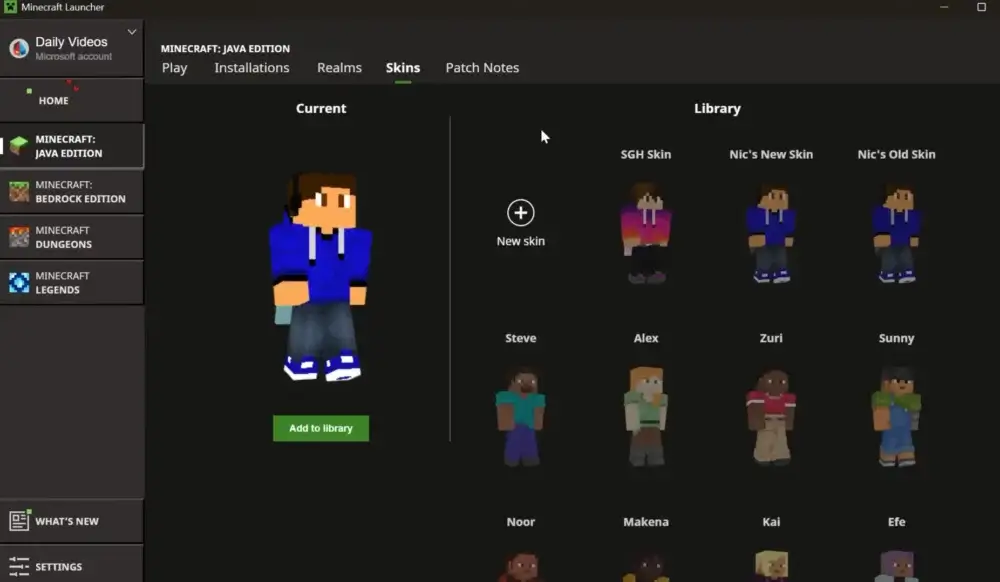
Task: Switch to the Installations tab
Action: click(x=252, y=68)
